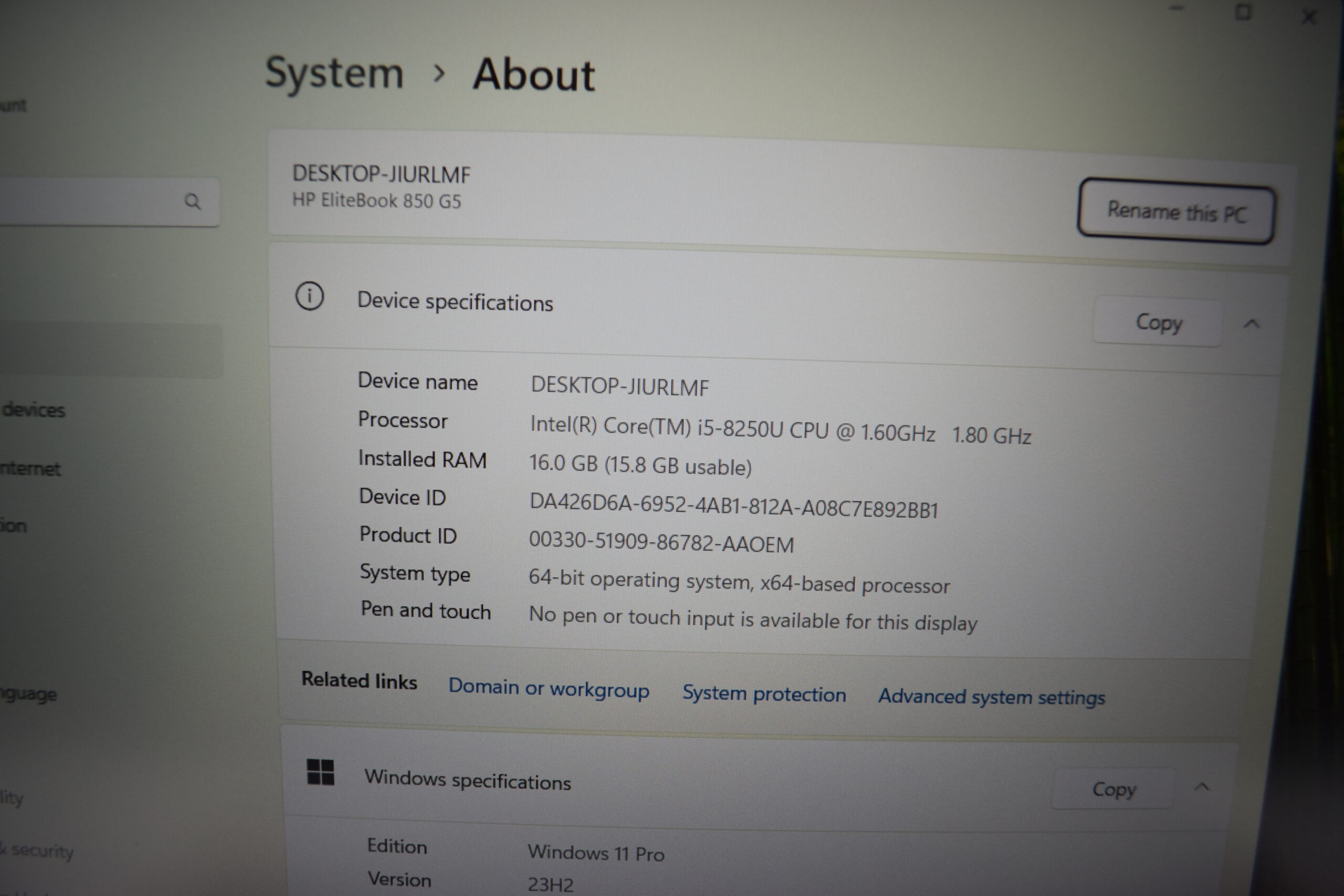Click the Windows logo icon beside Windows specifications
The height and width of the screenshot is (896, 1344).
(x=320, y=772)
